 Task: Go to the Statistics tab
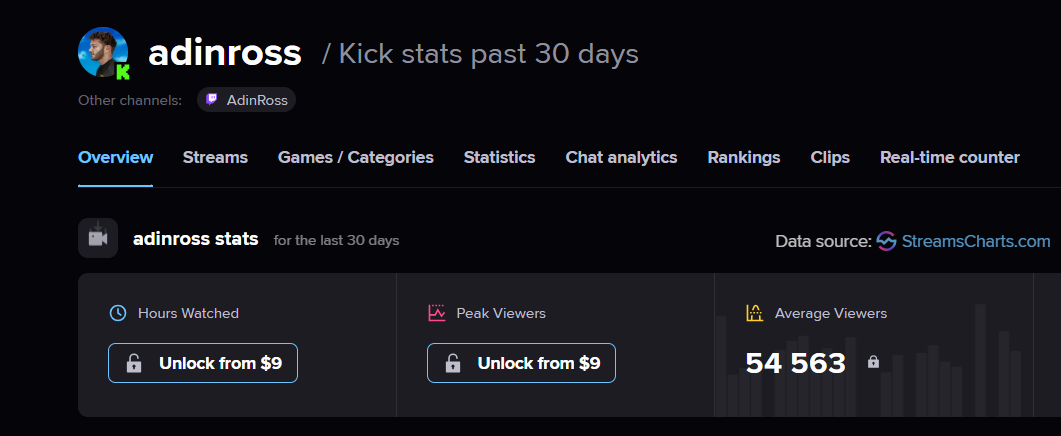coord(499,157)
